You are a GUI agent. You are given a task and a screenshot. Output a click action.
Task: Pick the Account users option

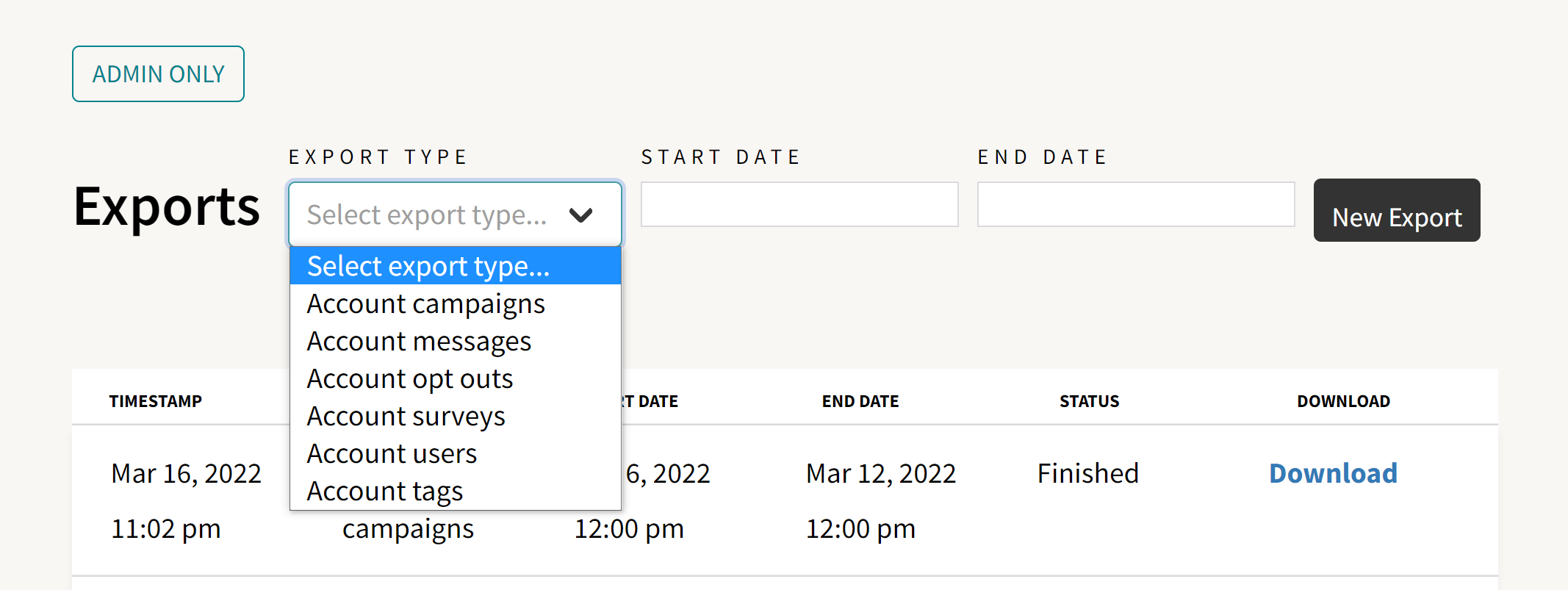pos(392,454)
